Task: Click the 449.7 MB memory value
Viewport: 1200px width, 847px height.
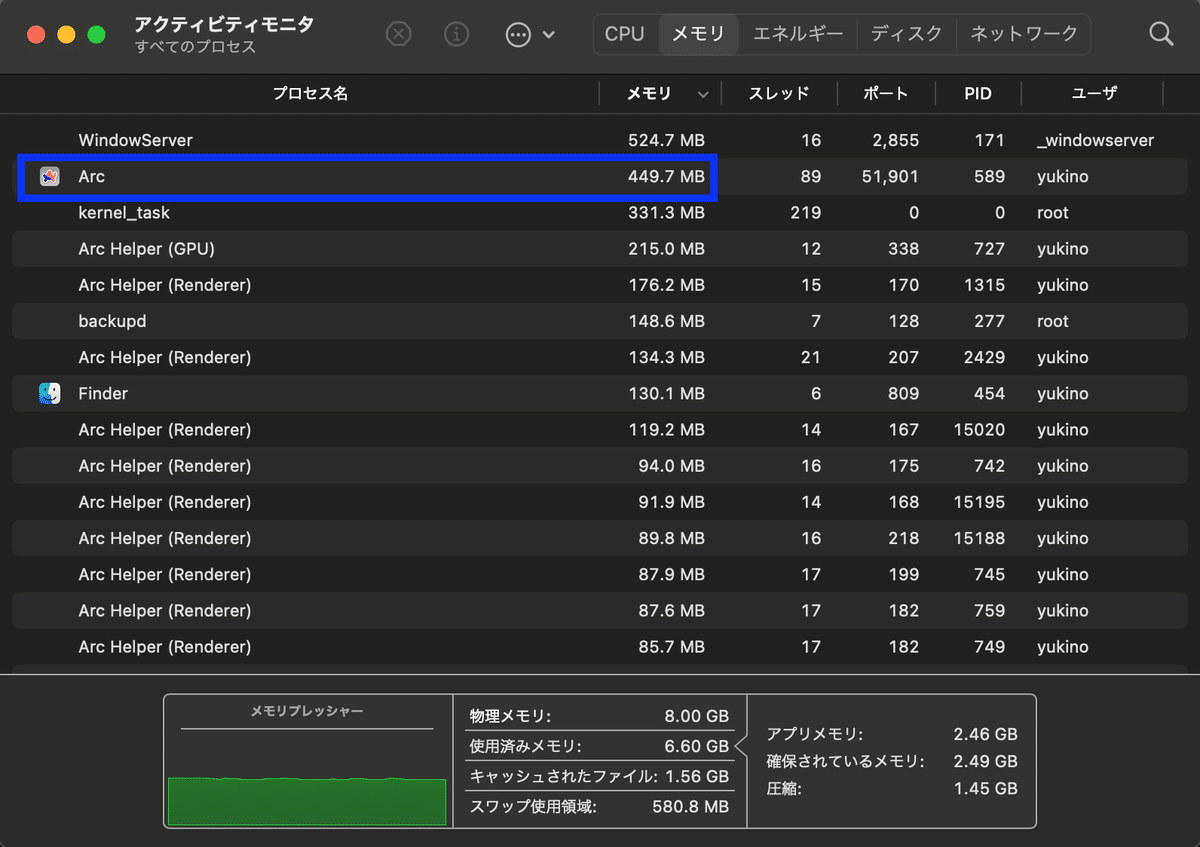Action: point(666,177)
